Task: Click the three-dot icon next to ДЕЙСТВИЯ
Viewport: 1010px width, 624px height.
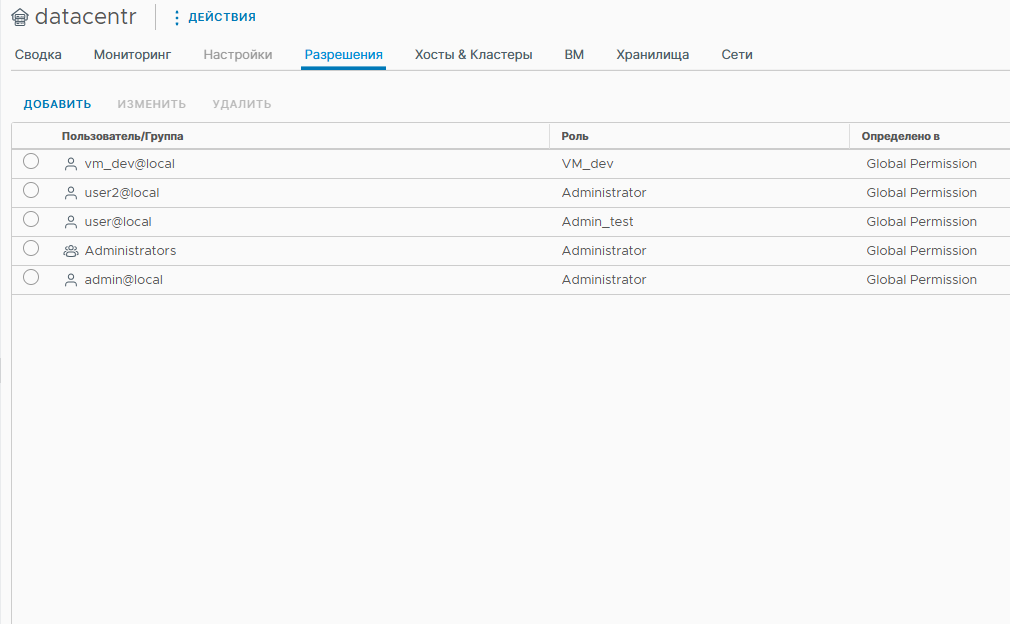Action: (x=176, y=17)
